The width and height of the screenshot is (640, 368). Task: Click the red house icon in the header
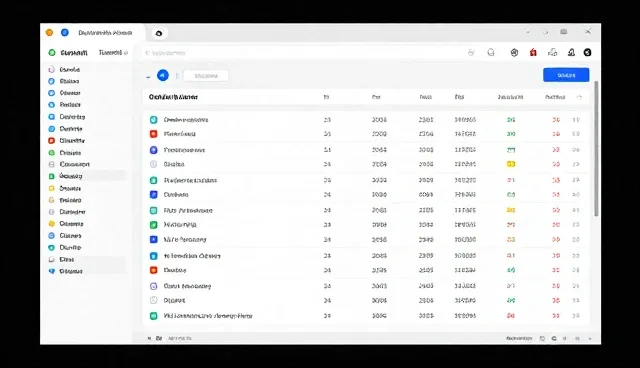click(x=533, y=53)
